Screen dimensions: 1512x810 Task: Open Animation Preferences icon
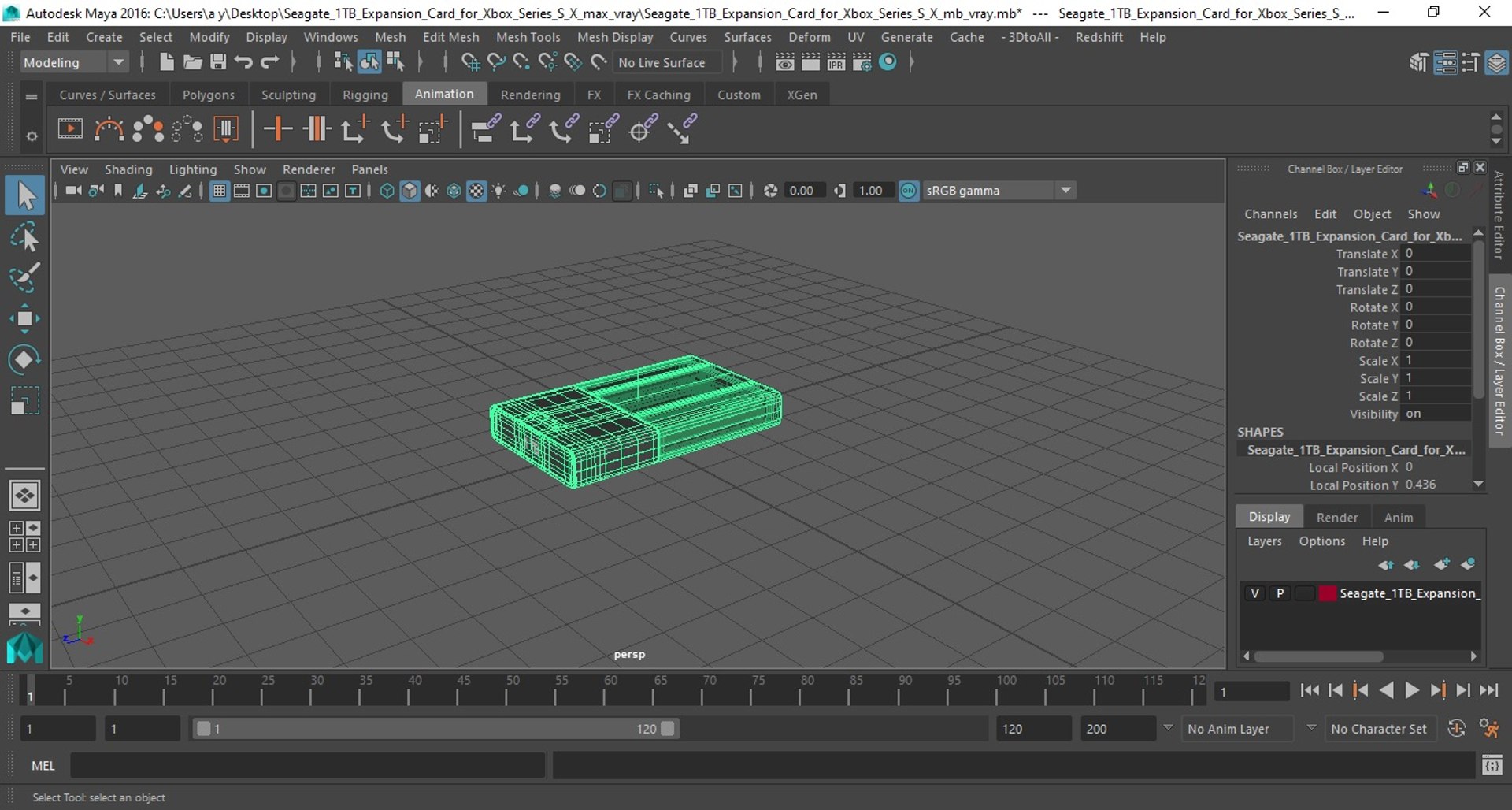click(x=1489, y=729)
